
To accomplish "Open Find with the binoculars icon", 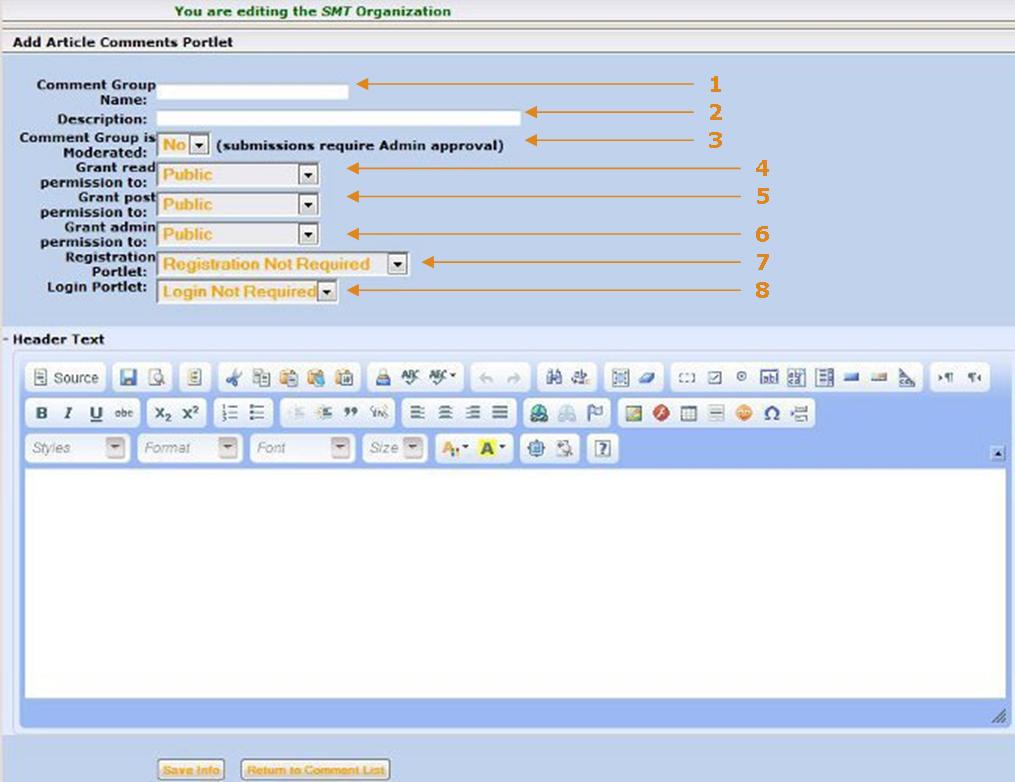I will pos(553,377).
